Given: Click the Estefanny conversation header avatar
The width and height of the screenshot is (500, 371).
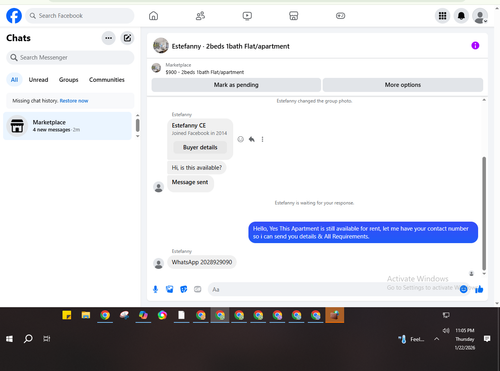Looking at the screenshot, I should point(161,46).
